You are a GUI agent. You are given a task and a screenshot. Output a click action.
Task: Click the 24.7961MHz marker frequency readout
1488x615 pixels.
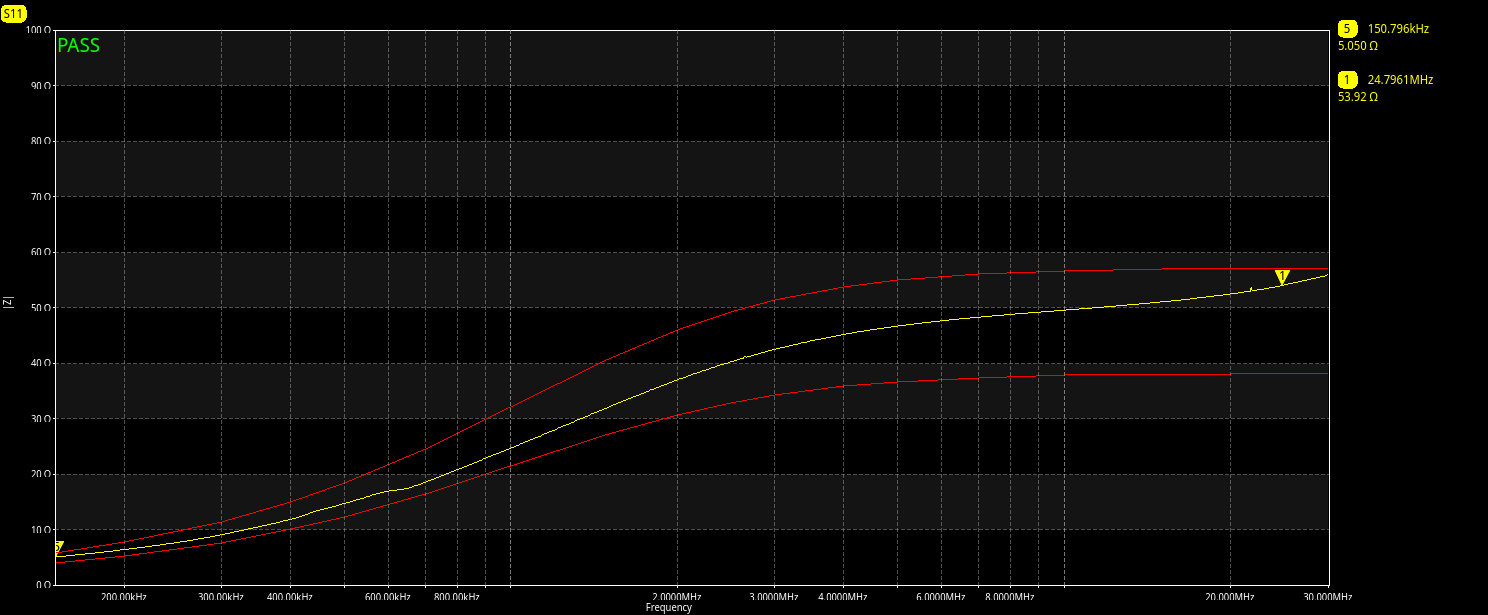tap(1400, 80)
